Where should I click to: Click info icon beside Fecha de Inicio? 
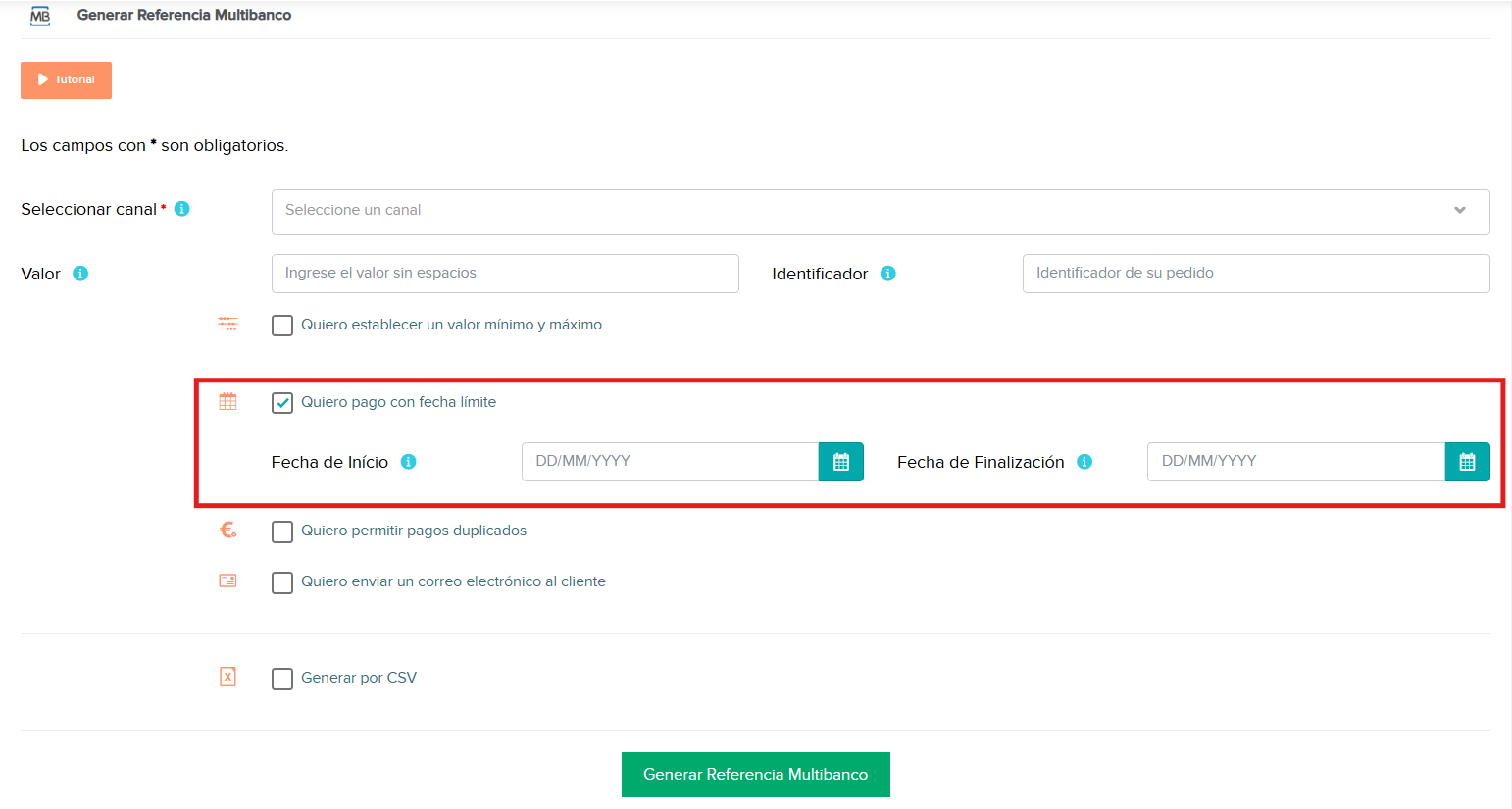point(409,462)
